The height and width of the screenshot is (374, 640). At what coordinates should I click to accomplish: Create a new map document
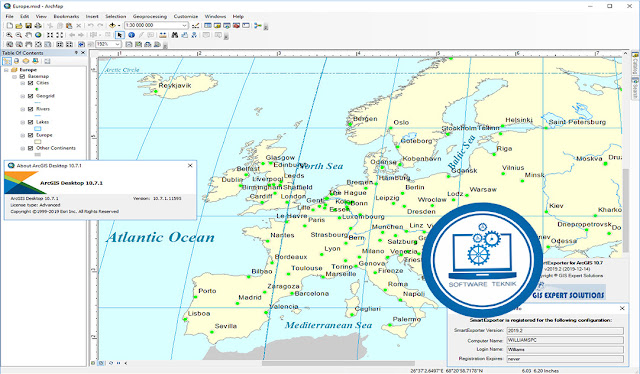[x=10, y=25]
